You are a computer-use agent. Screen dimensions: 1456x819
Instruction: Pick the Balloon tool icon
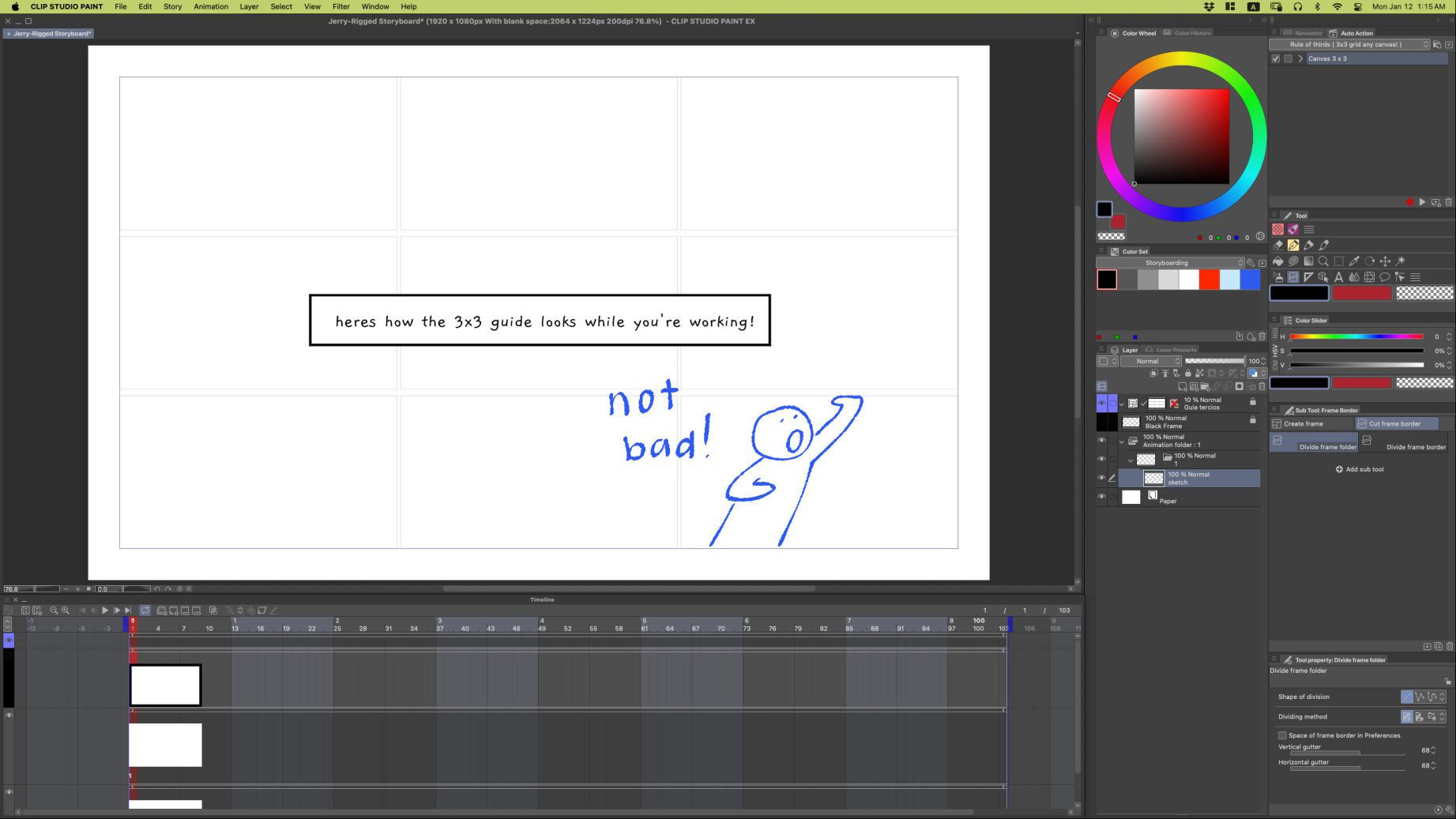(1384, 277)
